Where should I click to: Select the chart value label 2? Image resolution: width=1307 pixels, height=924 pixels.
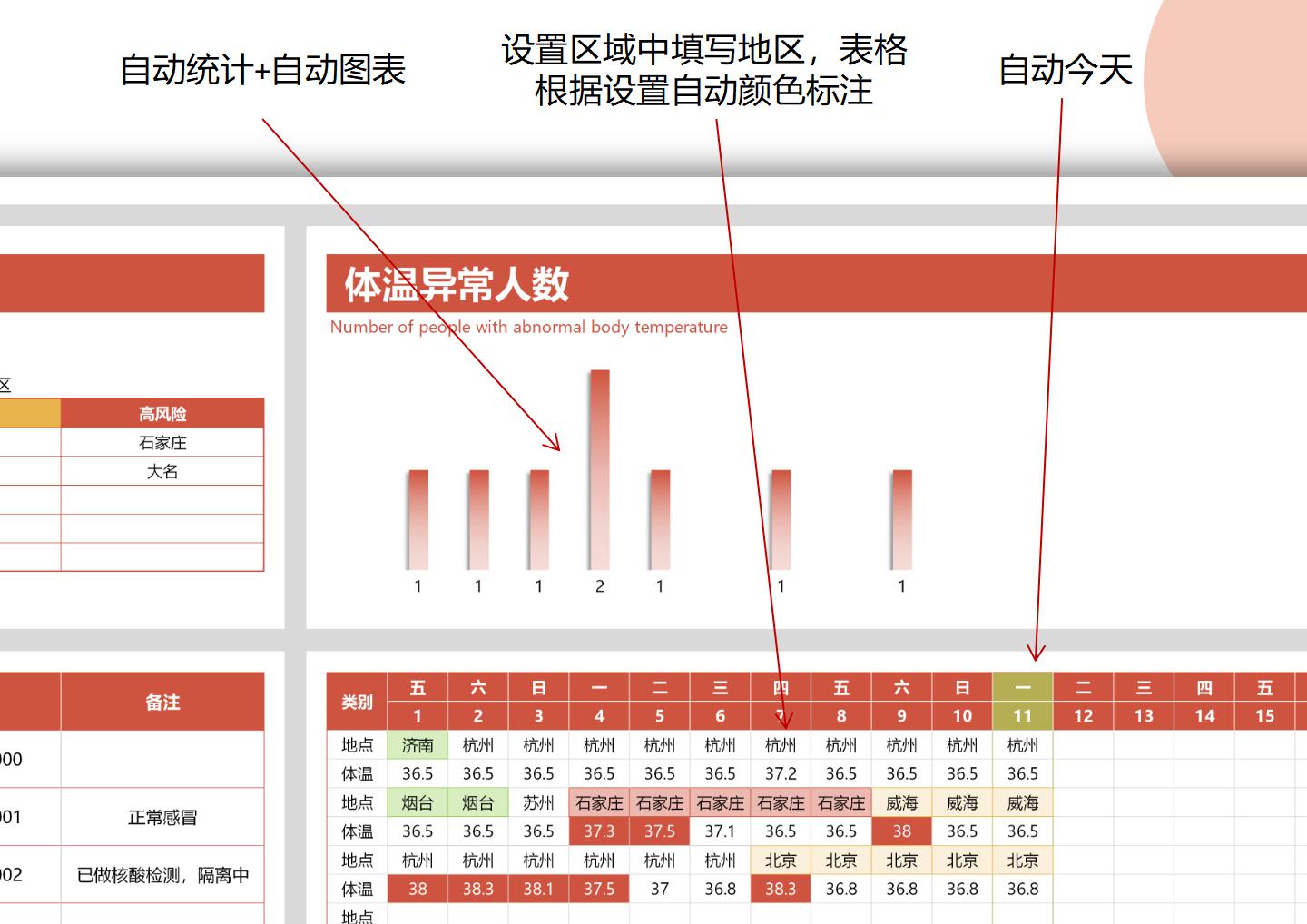pos(599,586)
